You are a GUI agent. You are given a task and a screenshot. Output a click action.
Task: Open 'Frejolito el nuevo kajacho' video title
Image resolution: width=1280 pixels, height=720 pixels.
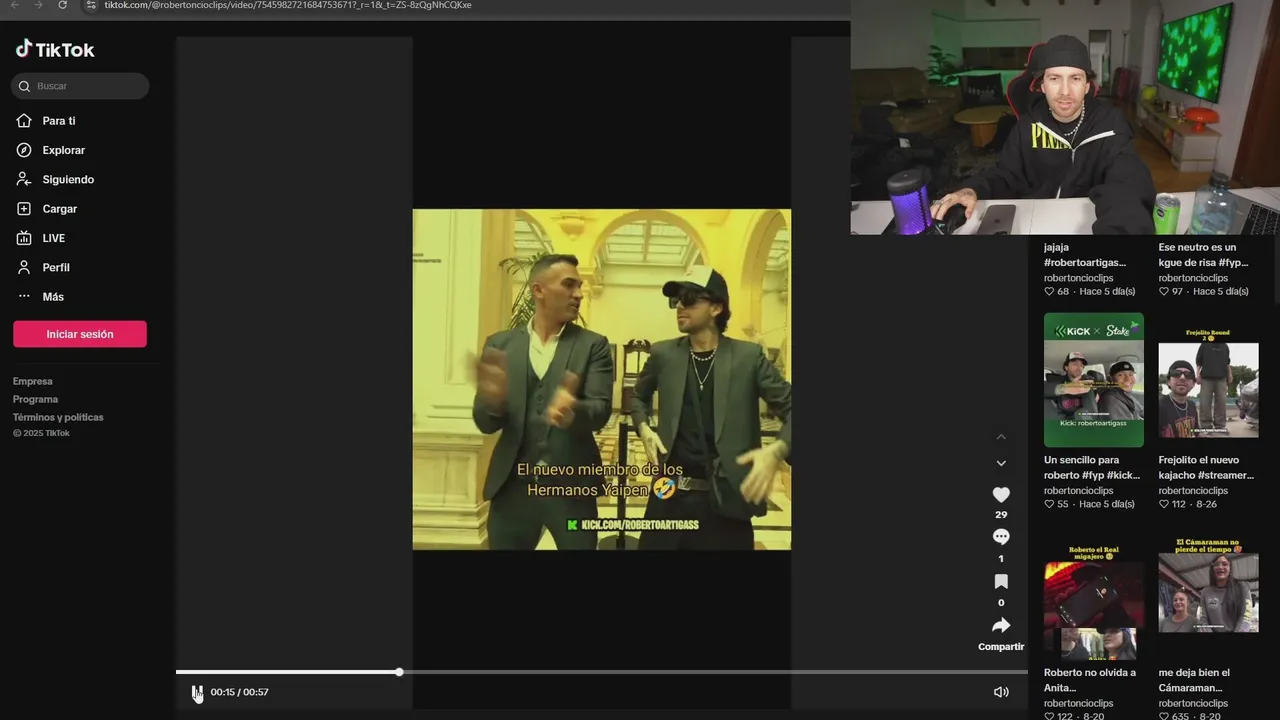coord(1206,468)
